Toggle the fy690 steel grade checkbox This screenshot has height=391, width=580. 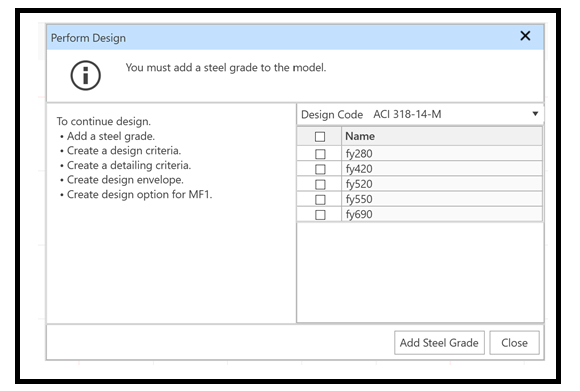pos(320,215)
